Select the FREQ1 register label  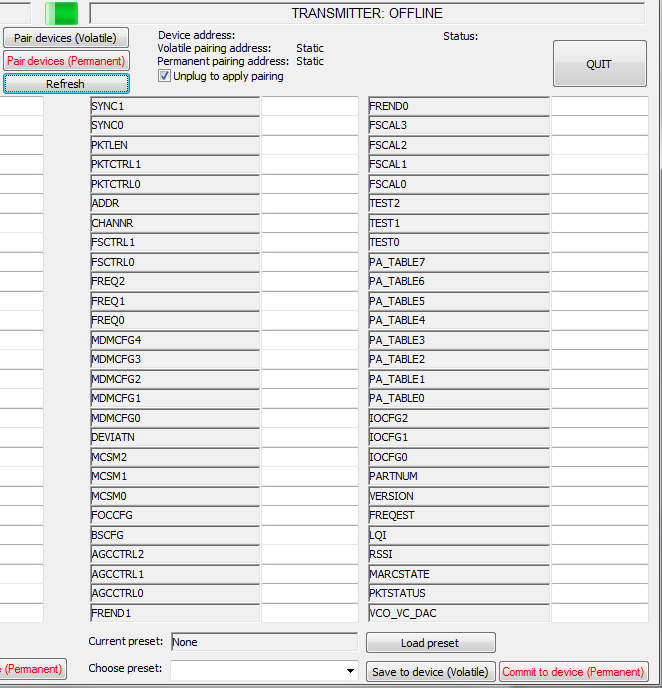click(x=175, y=301)
